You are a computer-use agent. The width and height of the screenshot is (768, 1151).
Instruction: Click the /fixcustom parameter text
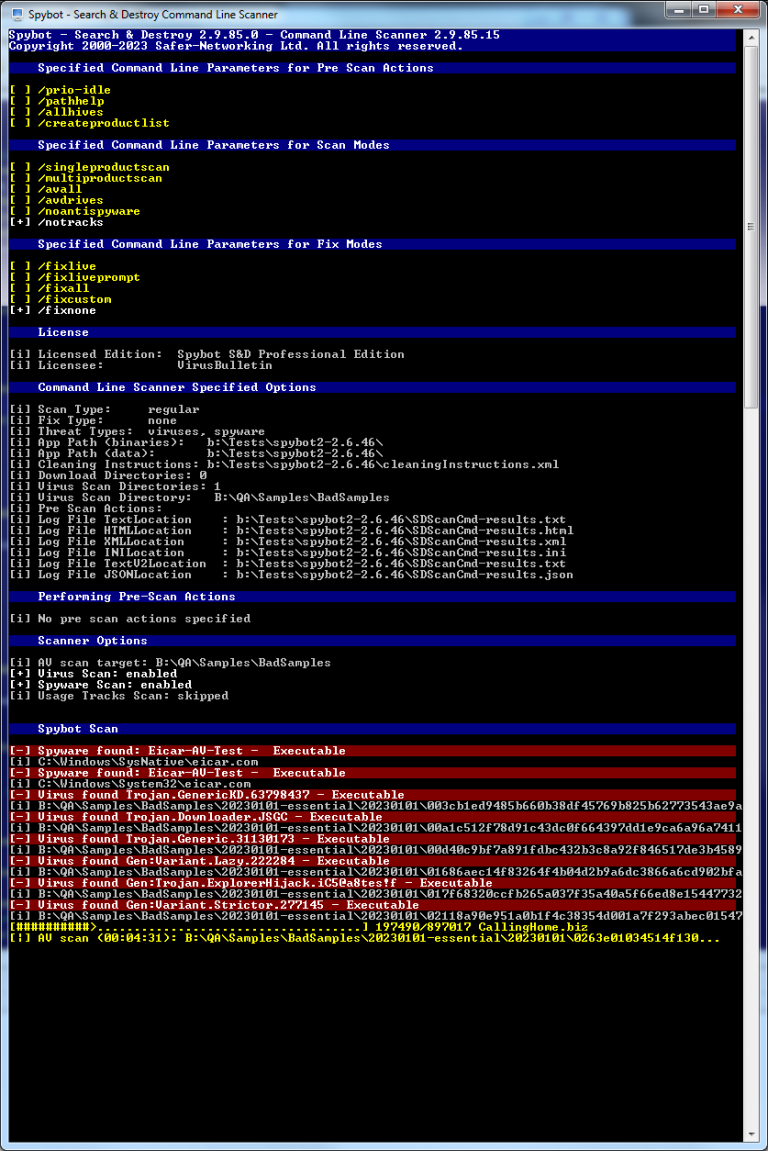(x=74, y=299)
